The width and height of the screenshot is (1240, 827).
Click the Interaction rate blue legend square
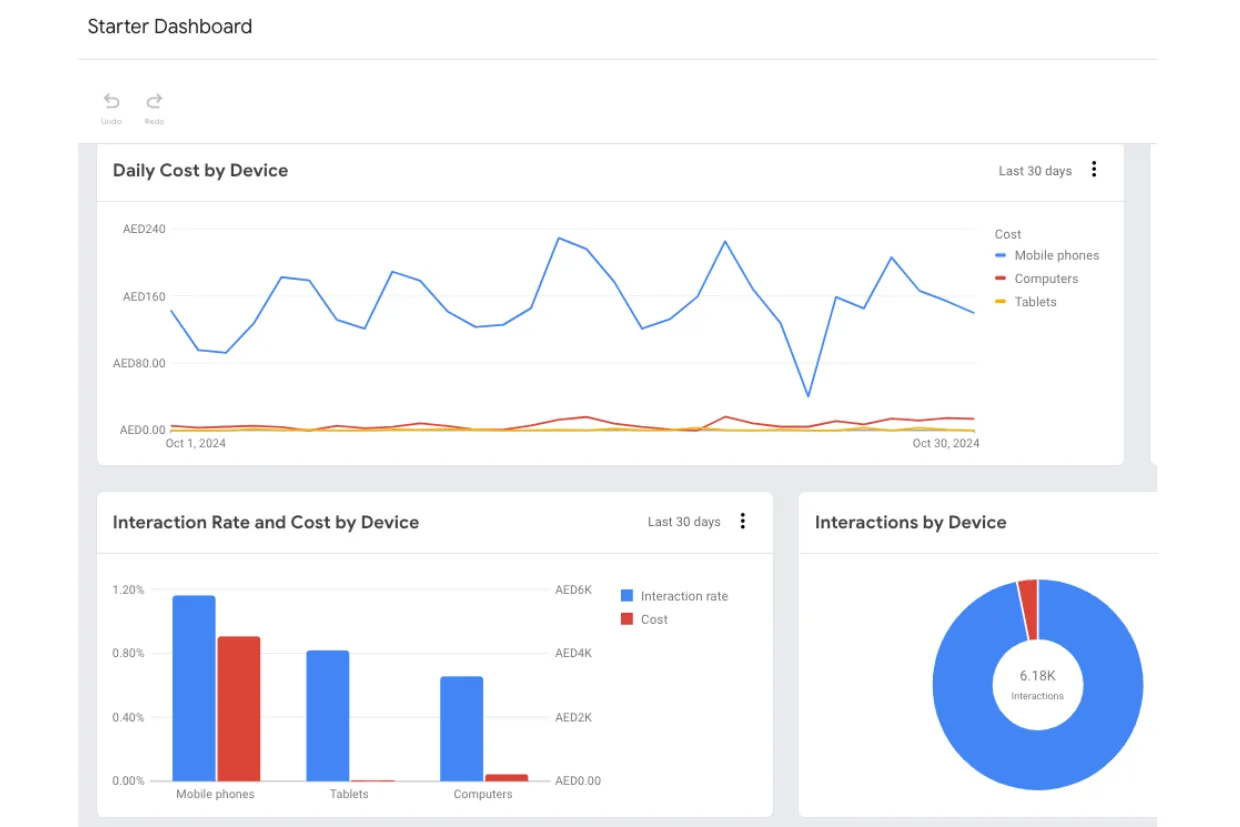[x=627, y=596]
